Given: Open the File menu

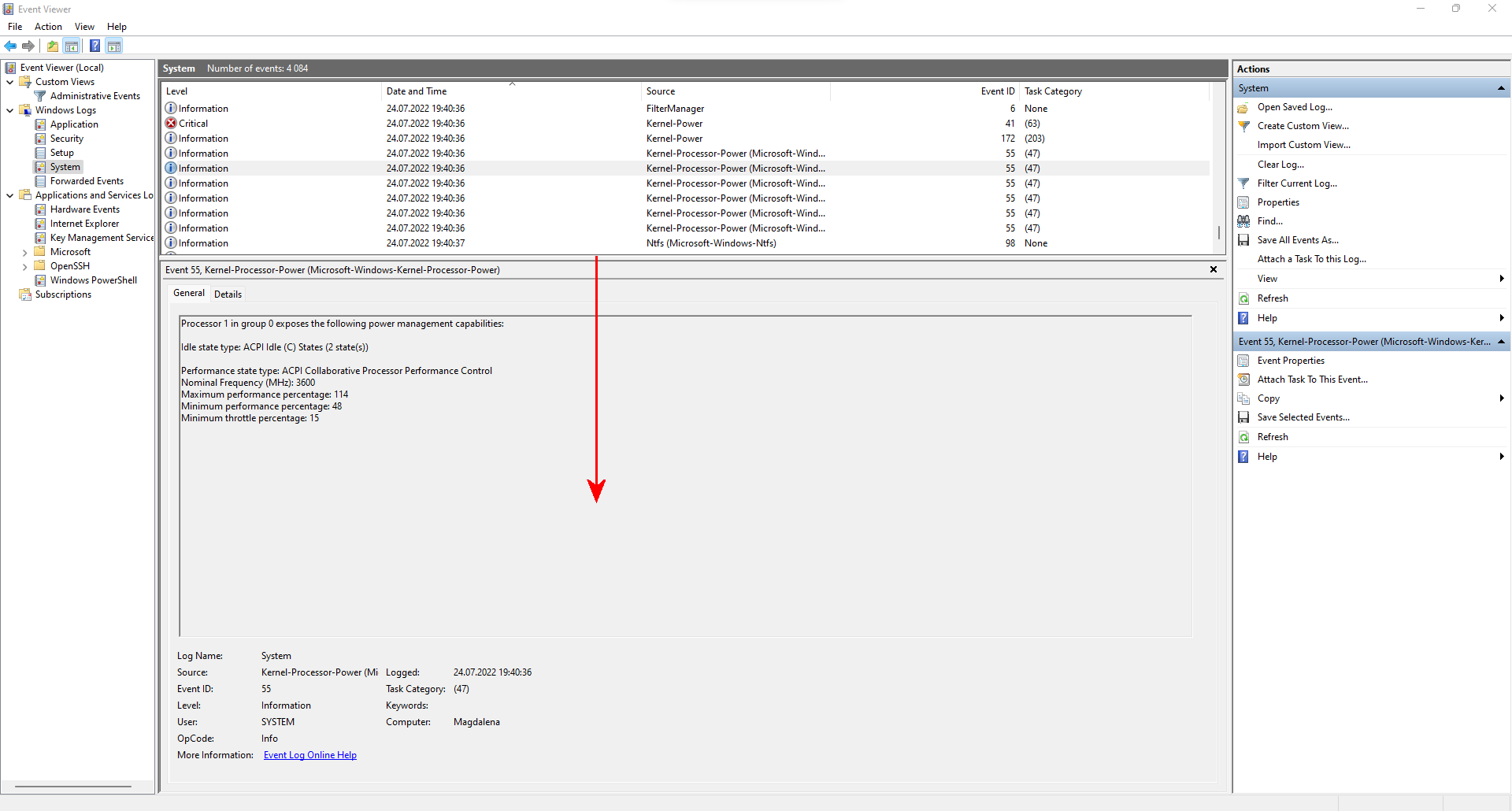Looking at the screenshot, I should coord(15,27).
